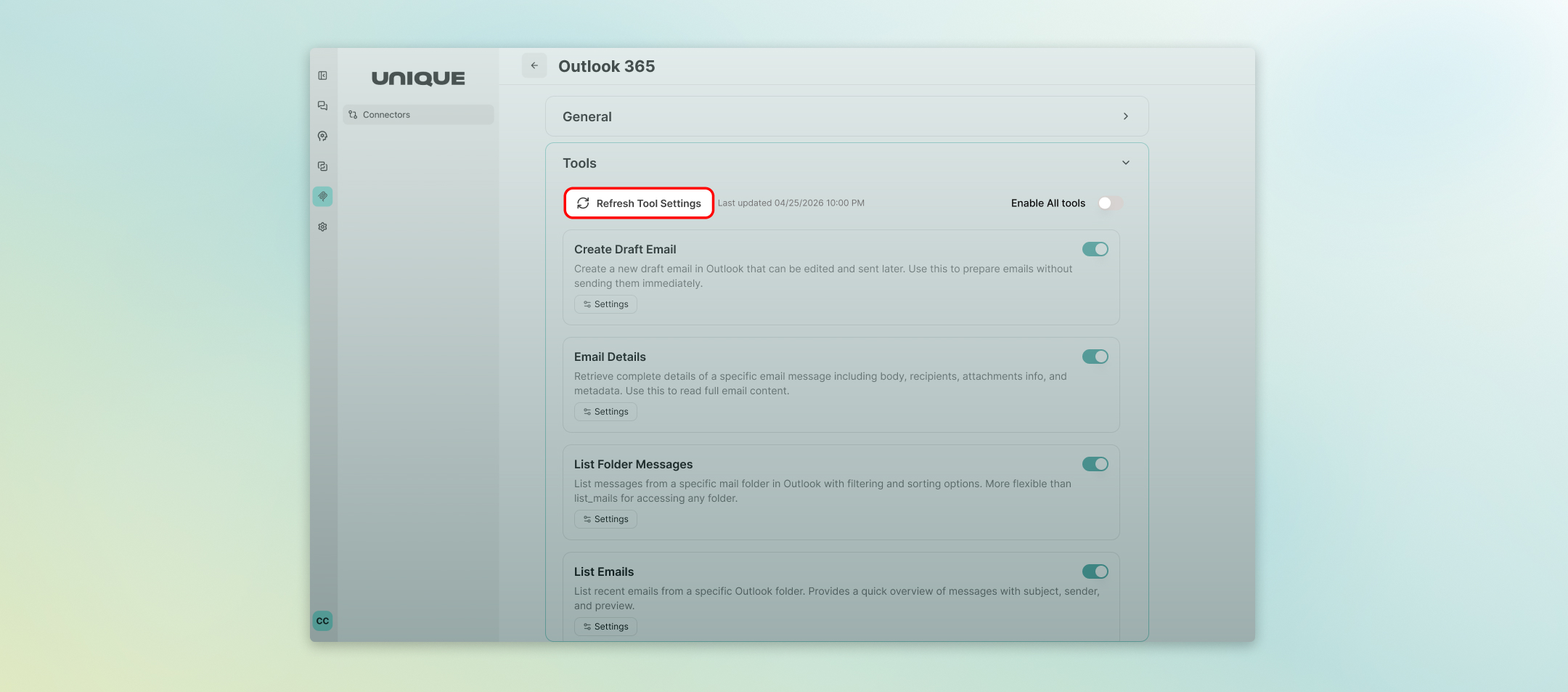Collapse the sidebar panel icon

[x=322, y=76]
